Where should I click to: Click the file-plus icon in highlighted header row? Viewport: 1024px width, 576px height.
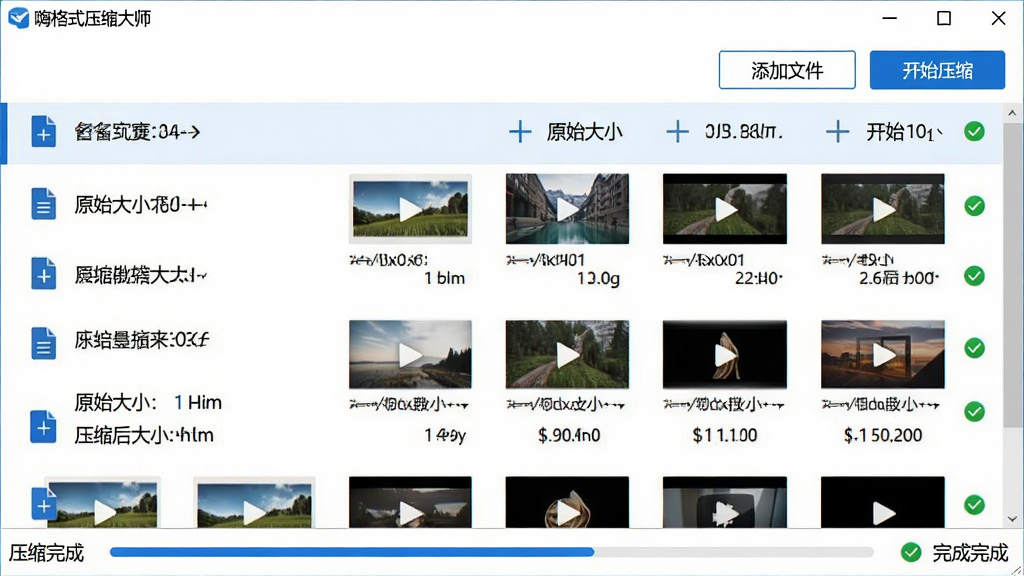(44, 132)
